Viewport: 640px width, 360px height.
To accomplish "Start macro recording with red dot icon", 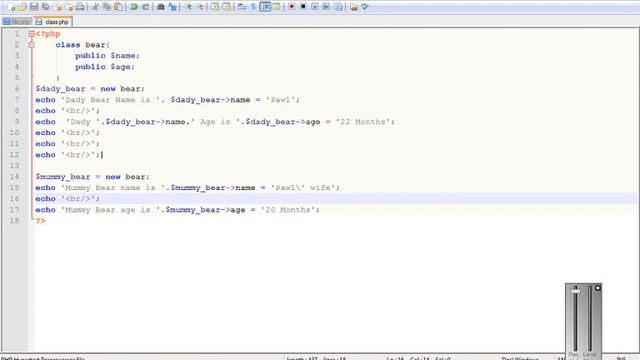I will pyautogui.click(x=291, y=7).
